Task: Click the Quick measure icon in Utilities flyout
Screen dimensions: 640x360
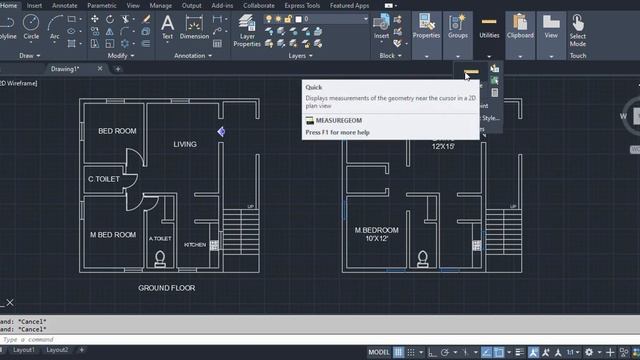Action: tap(471, 71)
